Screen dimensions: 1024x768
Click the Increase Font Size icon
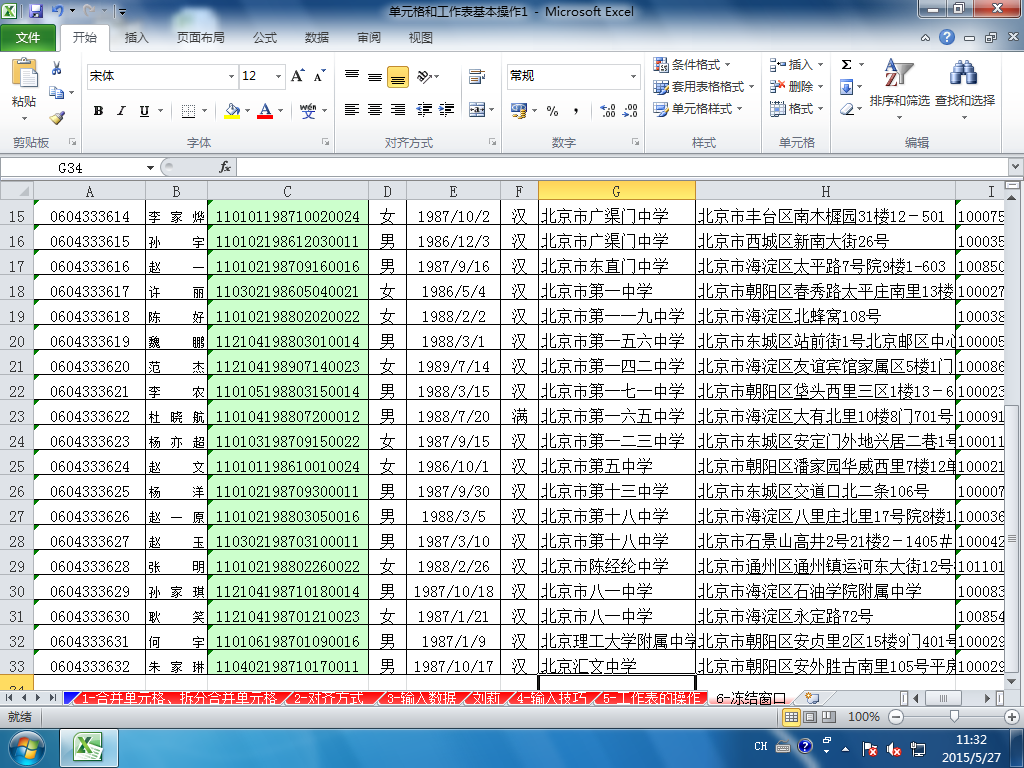(297, 76)
